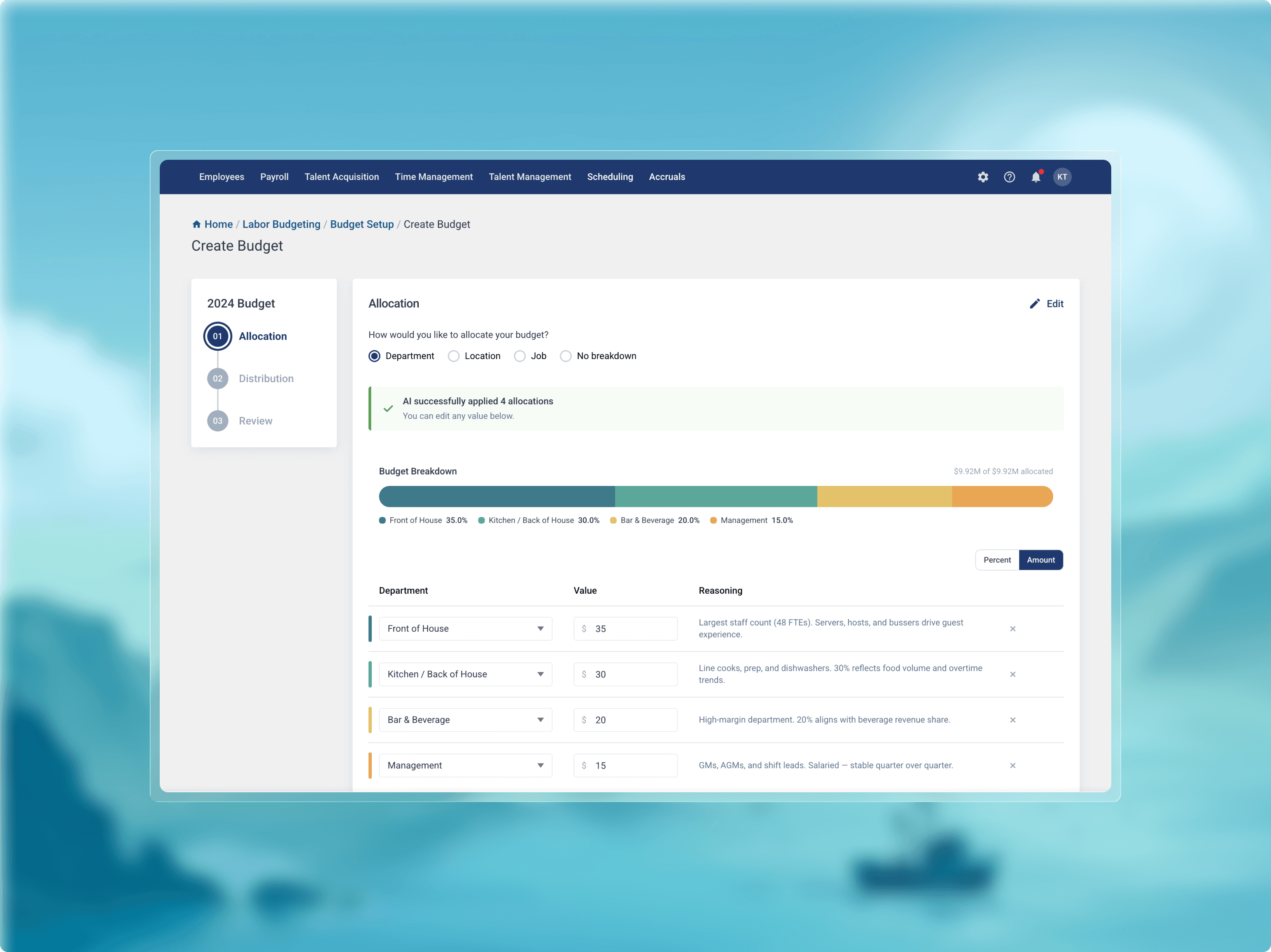Select the No breakdown radio button
The image size is (1271, 952).
coord(566,356)
